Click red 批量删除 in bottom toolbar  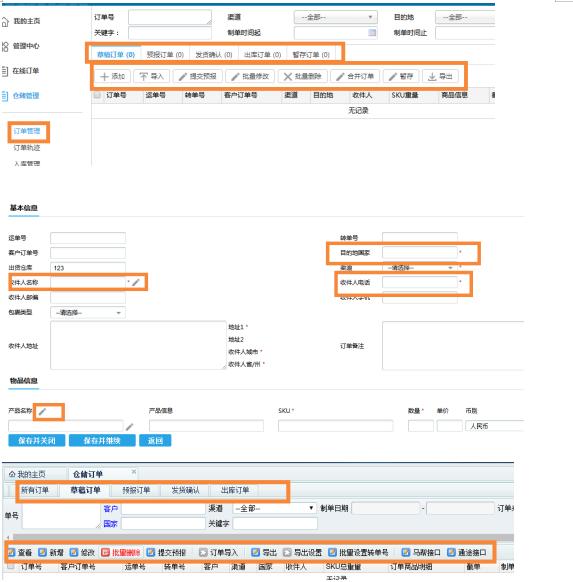pos(121,552)
